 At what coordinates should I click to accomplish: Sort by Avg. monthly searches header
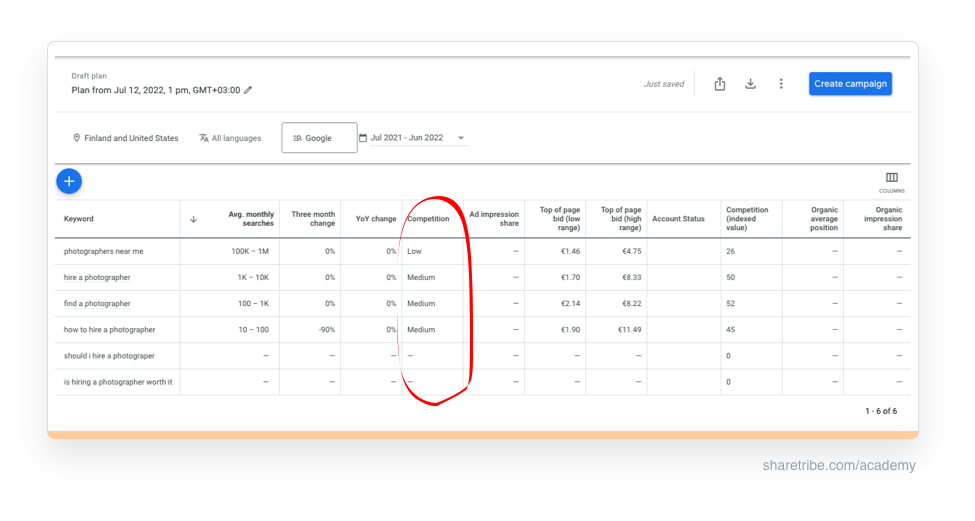click(251, 219)
